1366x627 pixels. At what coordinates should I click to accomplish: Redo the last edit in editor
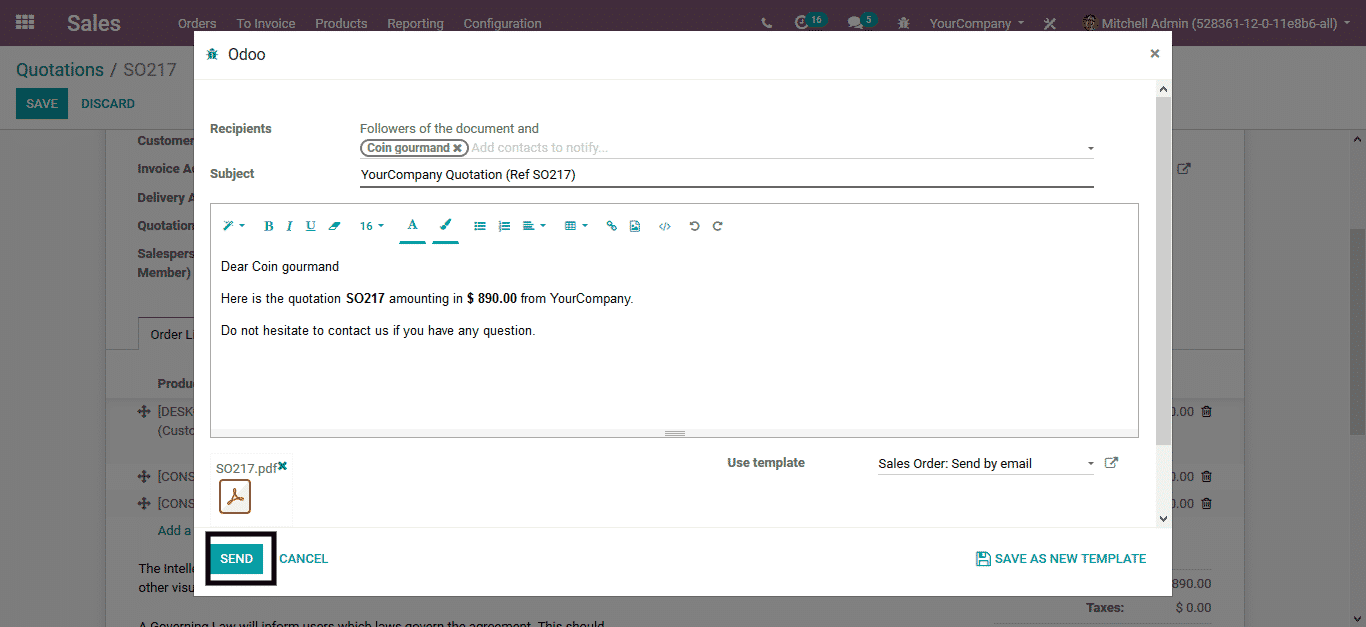[x=717, y=226]
